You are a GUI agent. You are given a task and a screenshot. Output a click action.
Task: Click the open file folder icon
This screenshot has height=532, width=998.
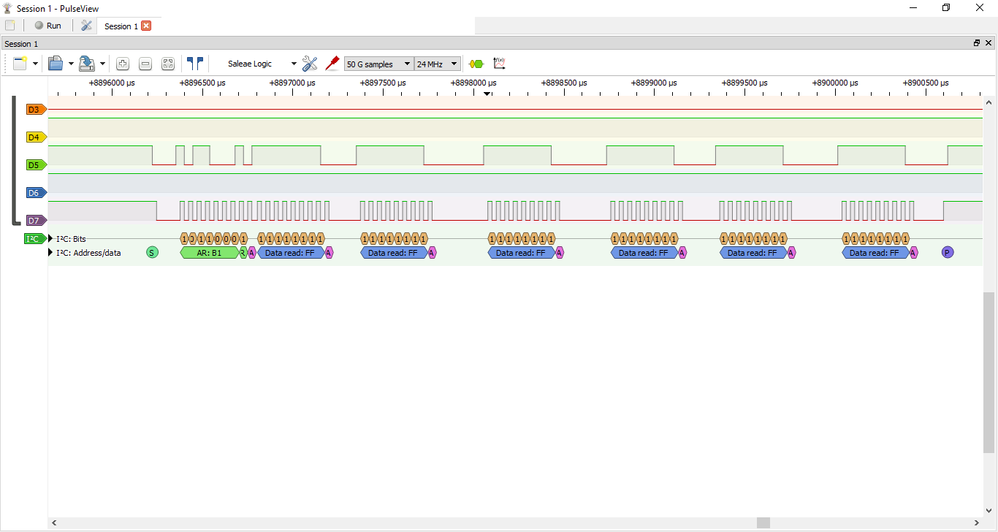click(55, 63)
